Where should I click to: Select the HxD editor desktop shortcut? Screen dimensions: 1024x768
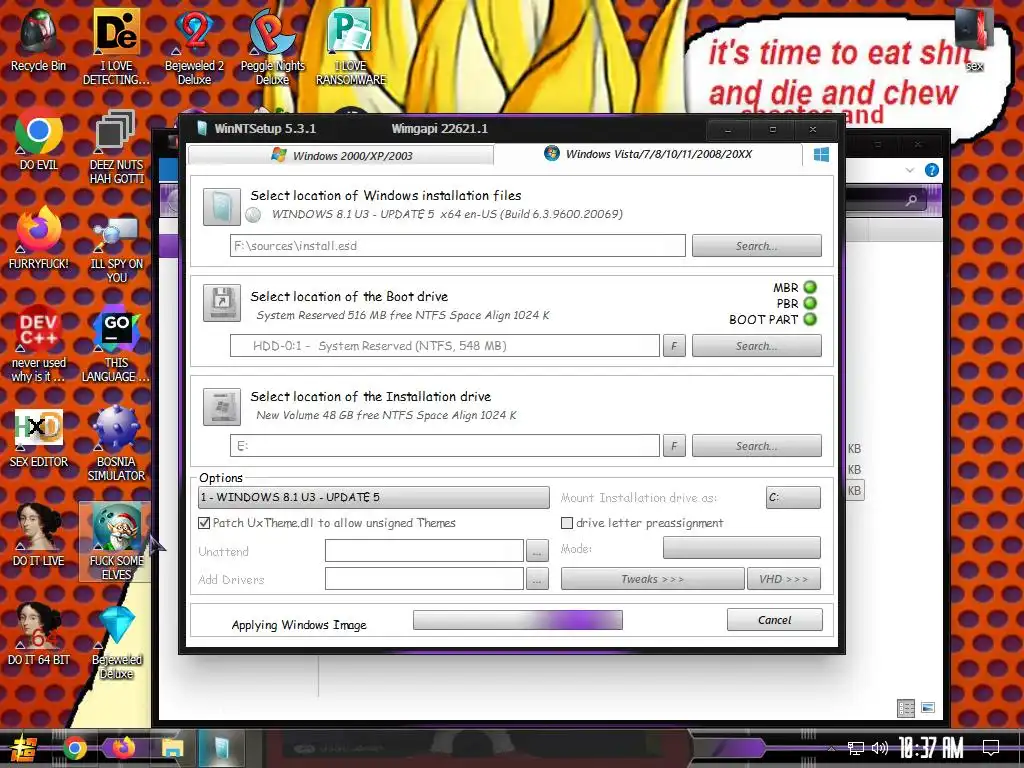39,436
